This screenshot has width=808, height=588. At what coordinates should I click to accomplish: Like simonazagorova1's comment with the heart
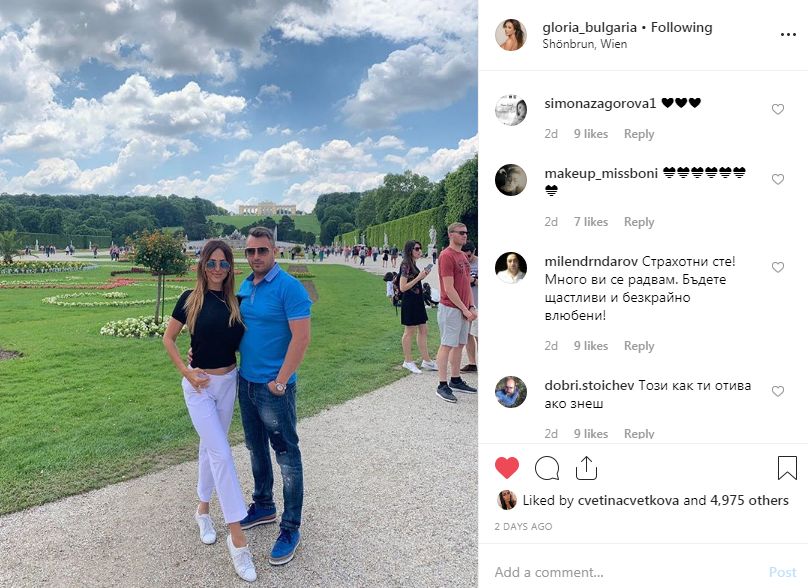[778, 109]
